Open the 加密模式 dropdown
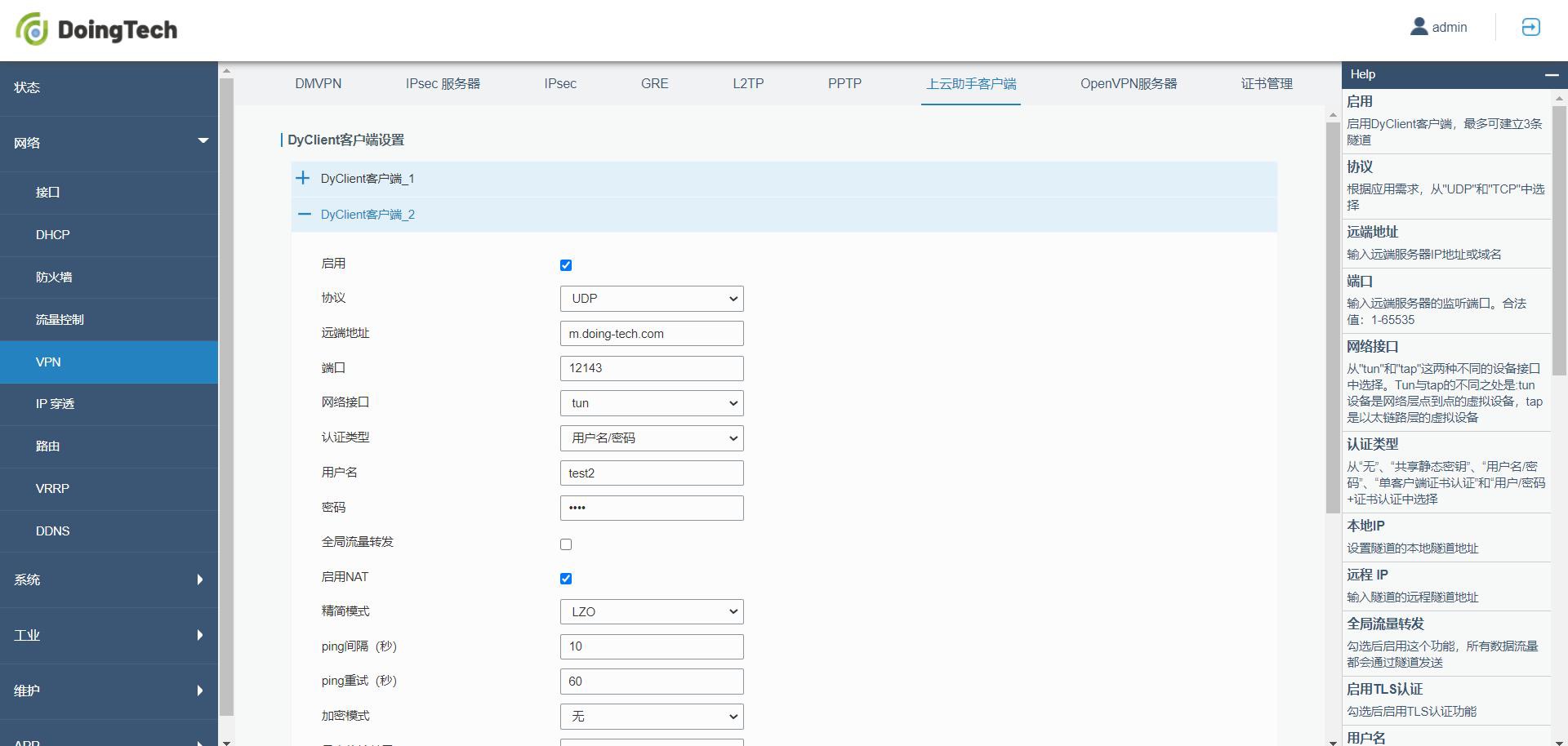 tap(652, 717)
